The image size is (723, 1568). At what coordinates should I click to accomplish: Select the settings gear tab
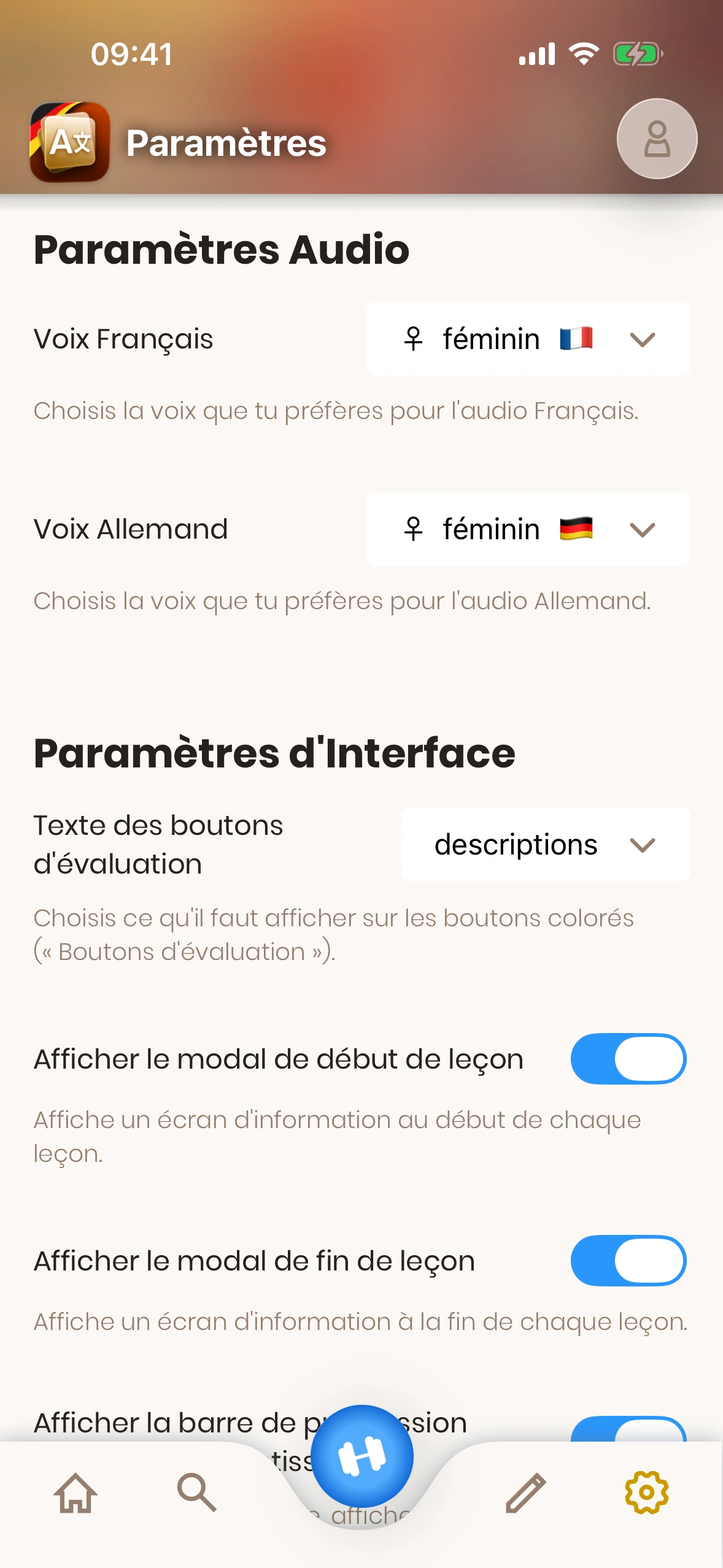(x=646, y=1493)
